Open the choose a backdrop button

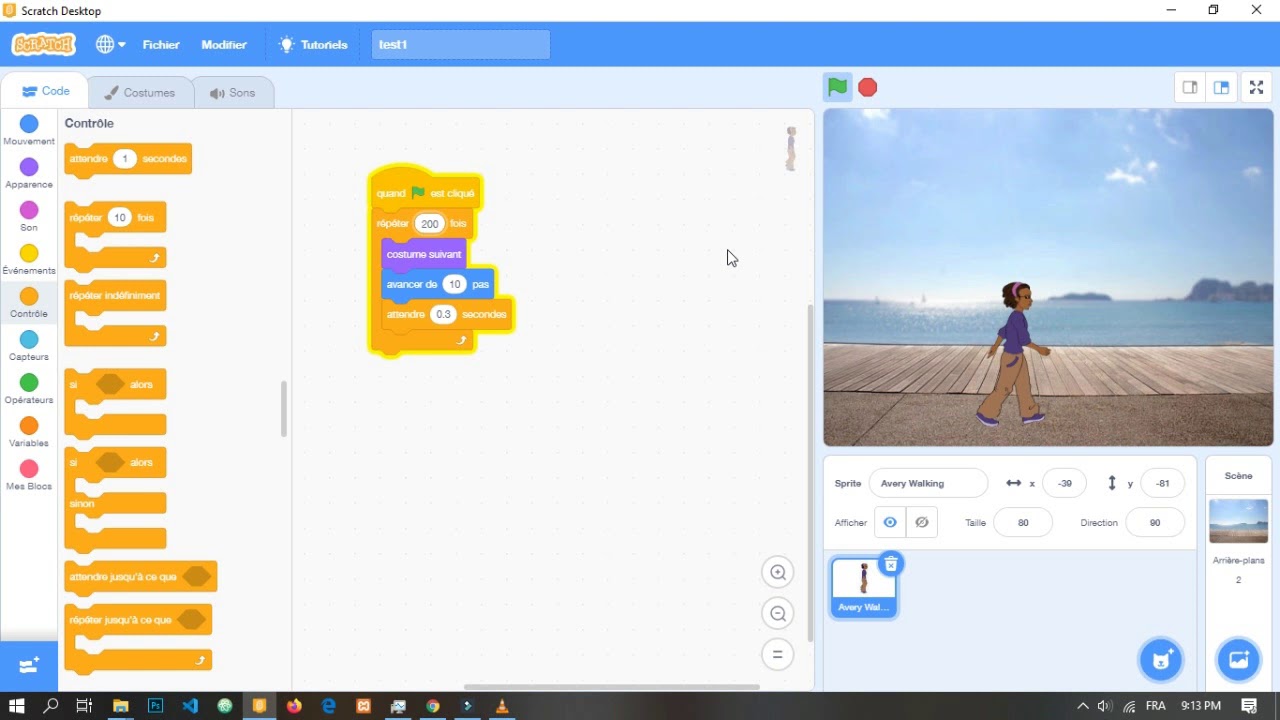(1238, 659)
